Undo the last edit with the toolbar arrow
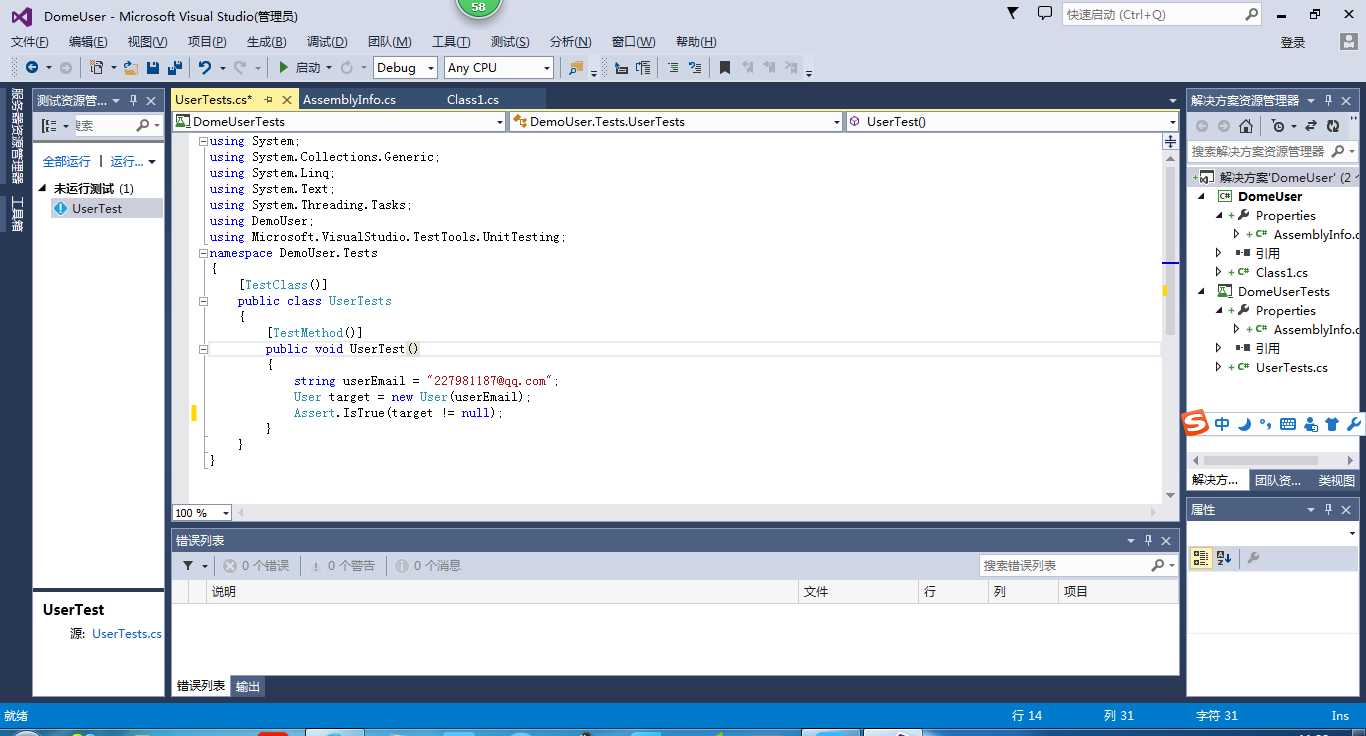Screen dimensions: 1366x736 tap(204, 67)
